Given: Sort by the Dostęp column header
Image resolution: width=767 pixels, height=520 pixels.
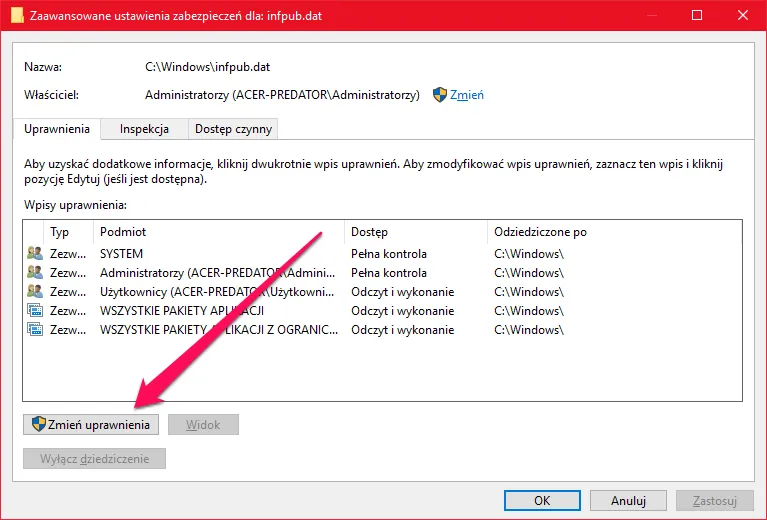Looking at the screenshot, I should pyautogui.click(x=416, y=232).
